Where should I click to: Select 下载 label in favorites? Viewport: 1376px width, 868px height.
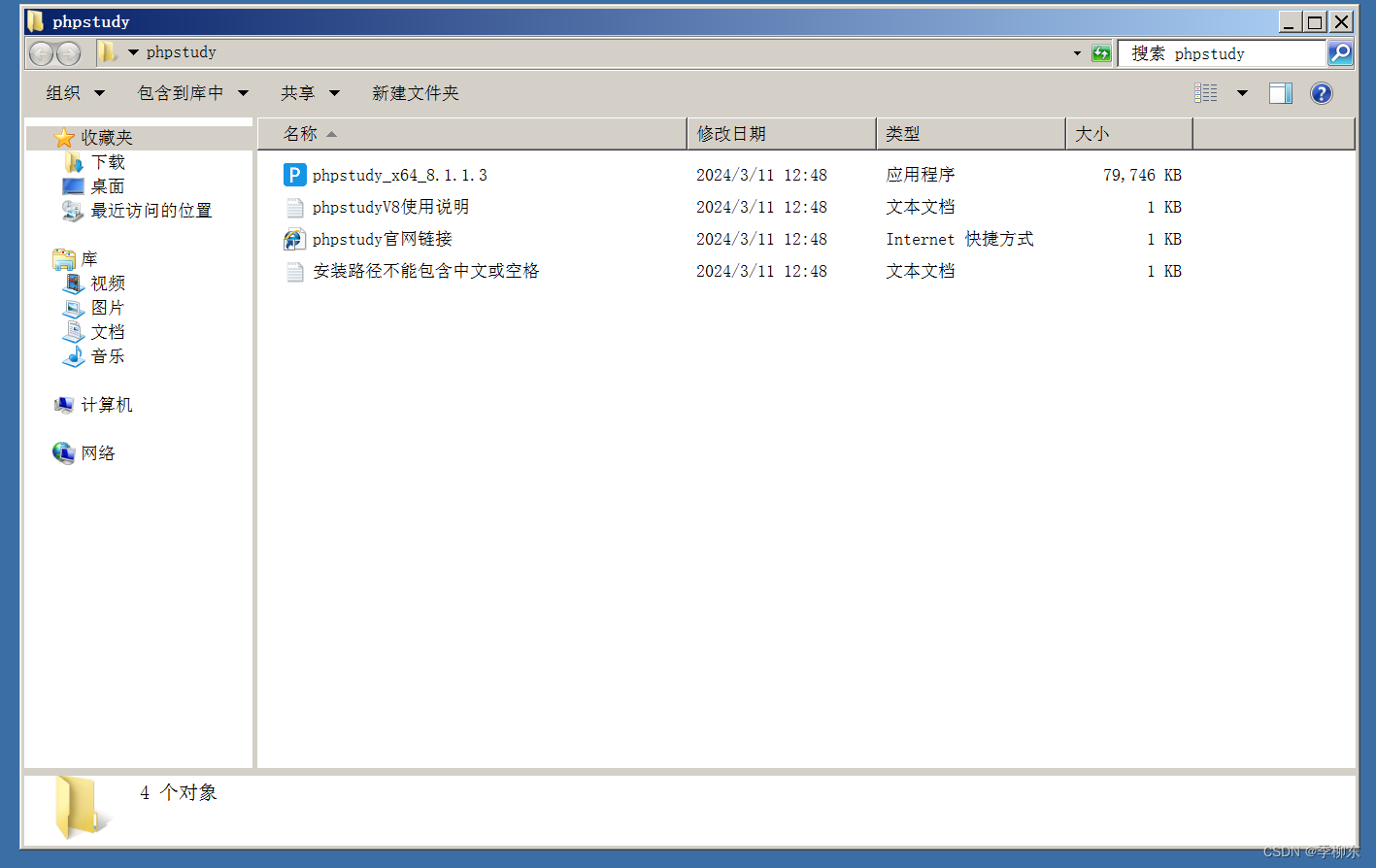click(108, 162)
